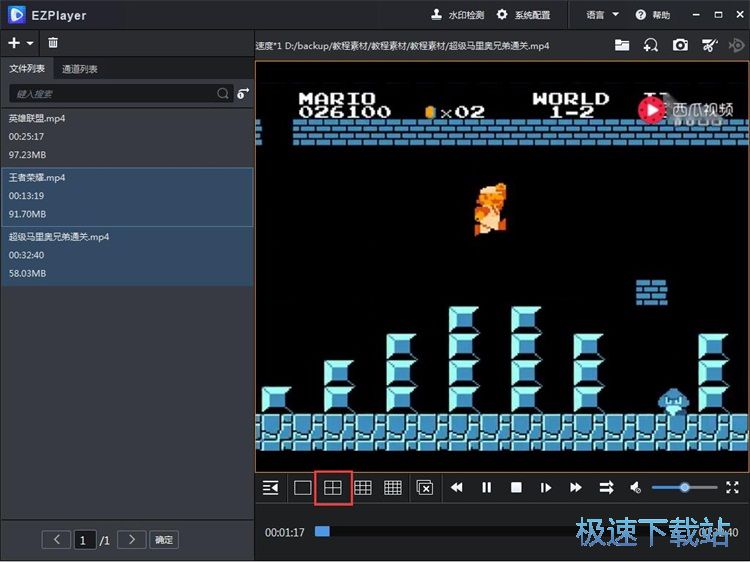Toggle the file list panel collapse button
This screenshot has height=562, width=750.
click(270, 488)
